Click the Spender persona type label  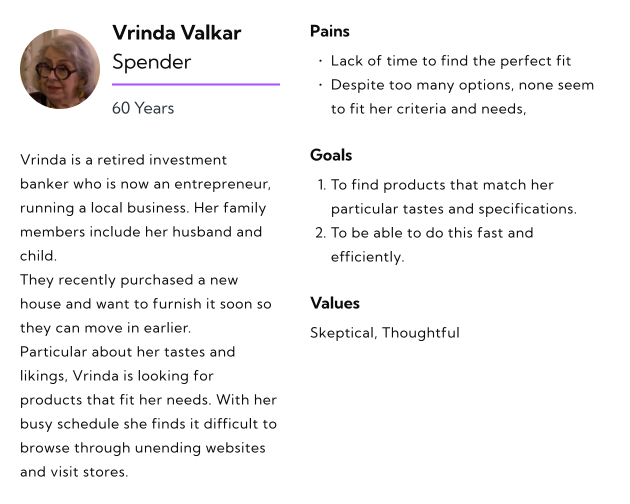[151, 62]
